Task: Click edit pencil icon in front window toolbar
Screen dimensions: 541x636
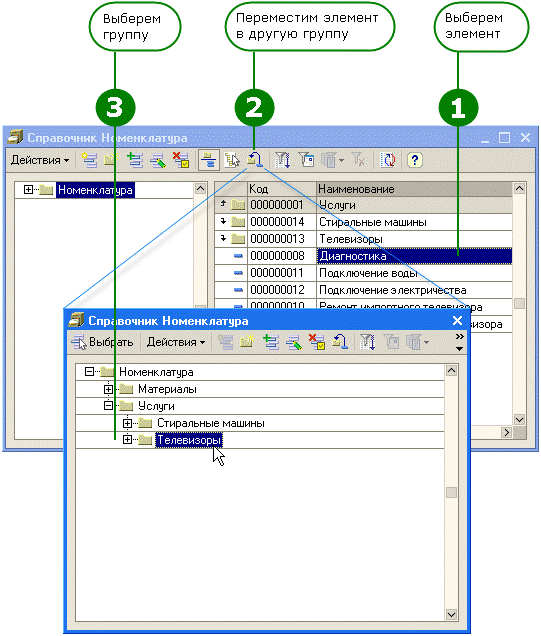Action: click(294, 342)
